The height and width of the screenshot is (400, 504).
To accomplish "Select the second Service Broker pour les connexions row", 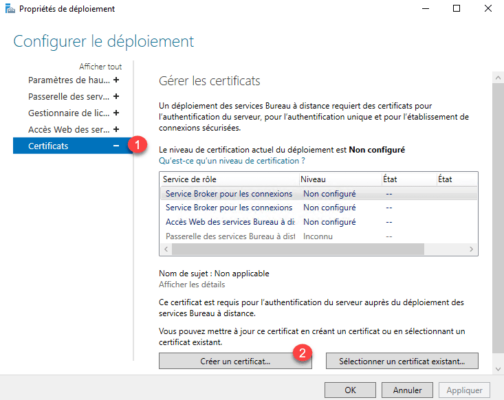I will click(319, 207).
